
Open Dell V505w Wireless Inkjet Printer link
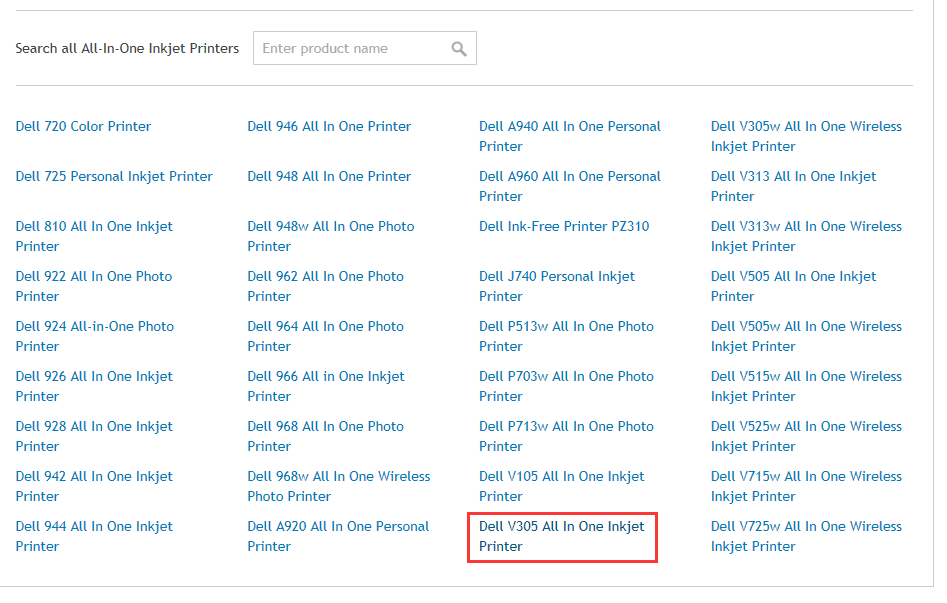(x=806, y=337)
